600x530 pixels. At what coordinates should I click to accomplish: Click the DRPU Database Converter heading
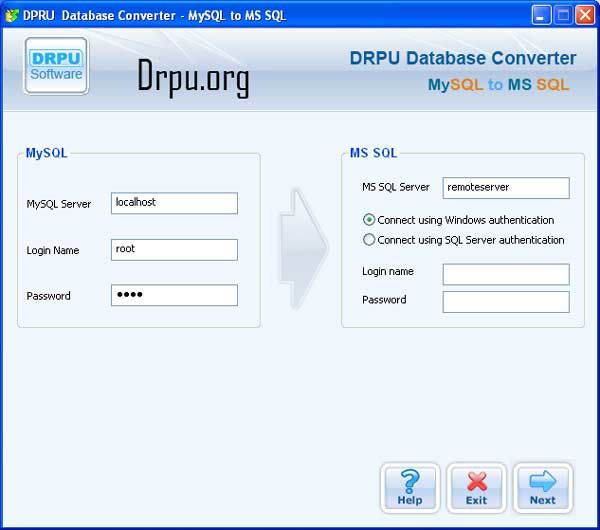tap(462, 58)
